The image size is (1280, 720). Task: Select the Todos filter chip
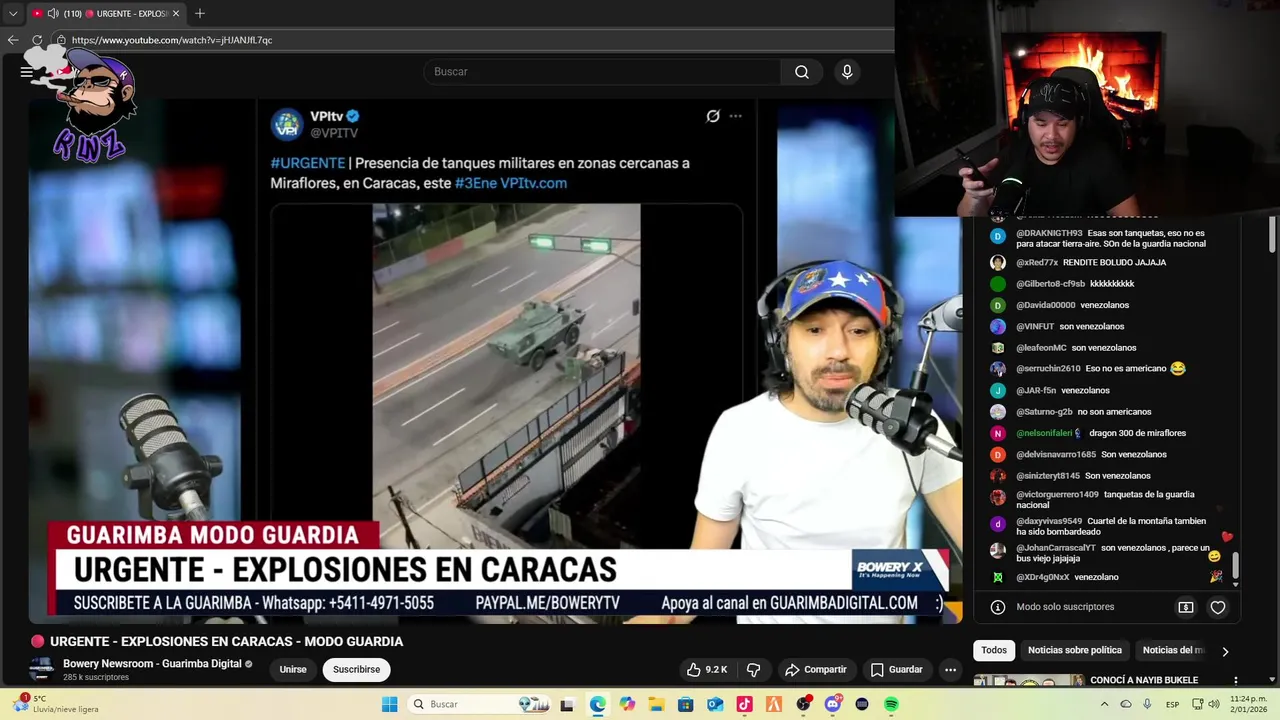(994, 650)
